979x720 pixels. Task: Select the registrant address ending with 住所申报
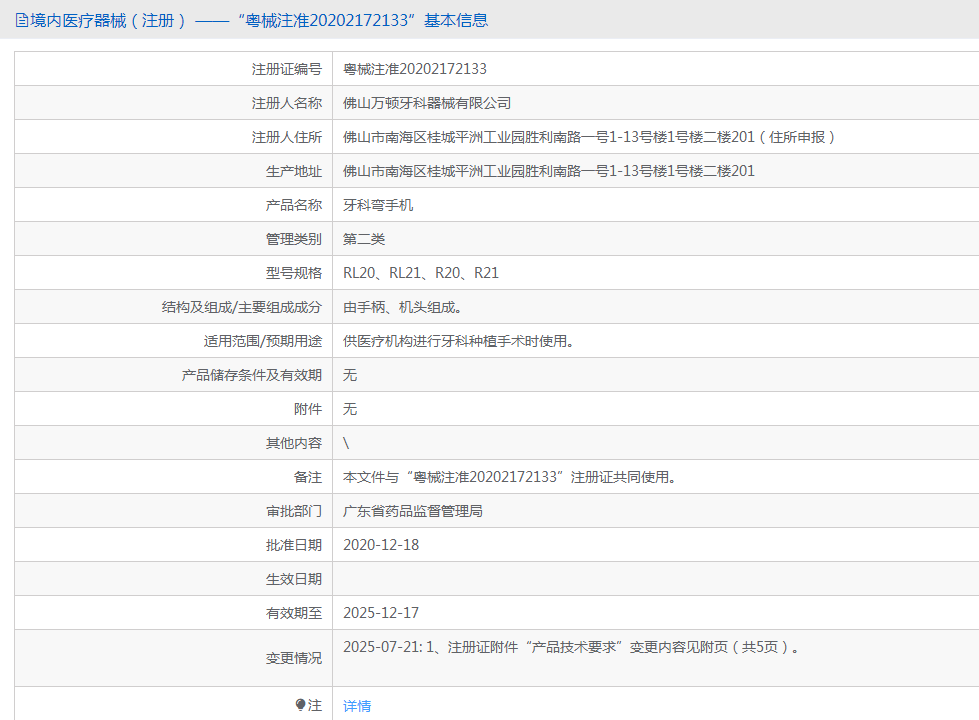[x=590, y=137]
